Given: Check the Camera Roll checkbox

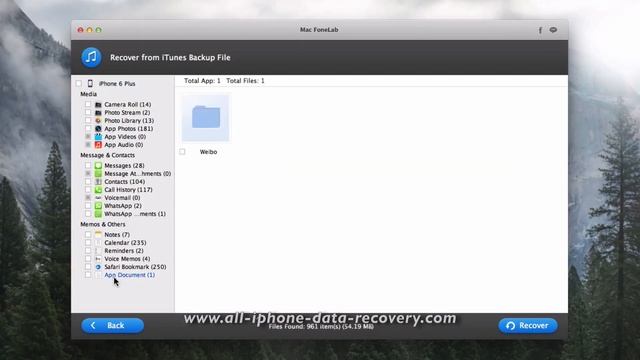Looking at the screenshot, I should point(88,104).
